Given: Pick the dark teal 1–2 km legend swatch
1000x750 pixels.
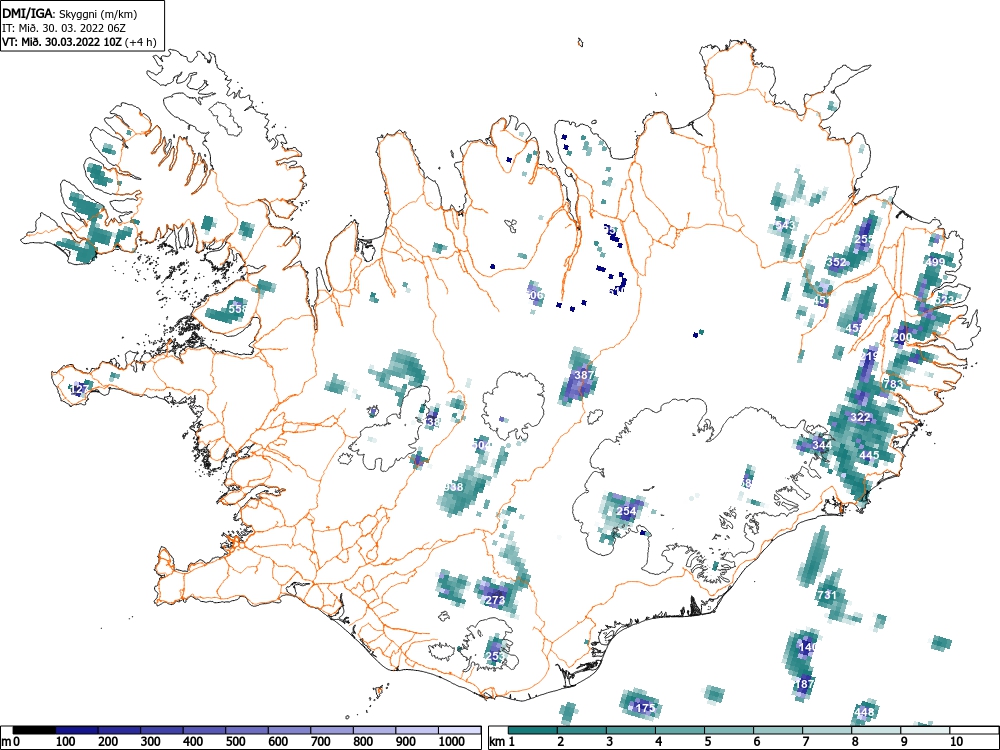Looking at the screenshot, I should [533, 730].
